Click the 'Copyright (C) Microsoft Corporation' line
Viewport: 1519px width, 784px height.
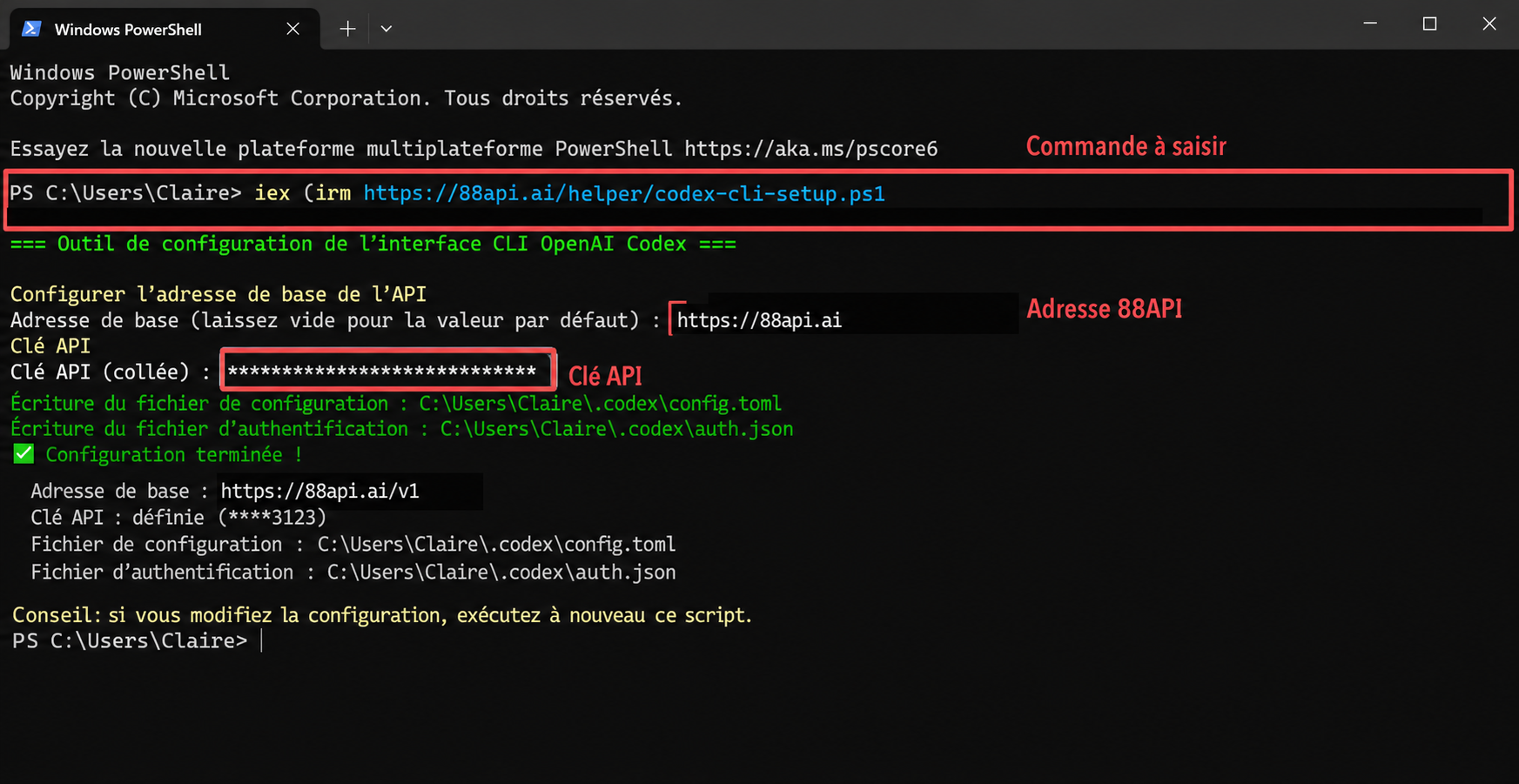click(x=346, y=98)
